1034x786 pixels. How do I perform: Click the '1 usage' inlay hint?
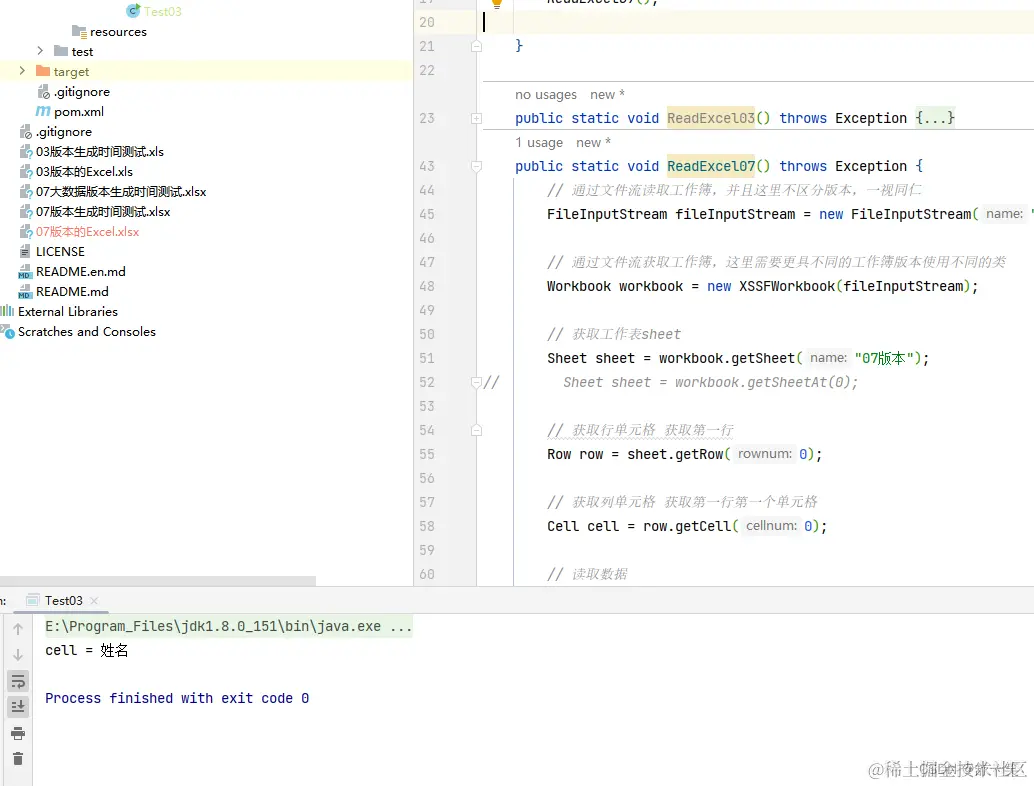(539, 142)
